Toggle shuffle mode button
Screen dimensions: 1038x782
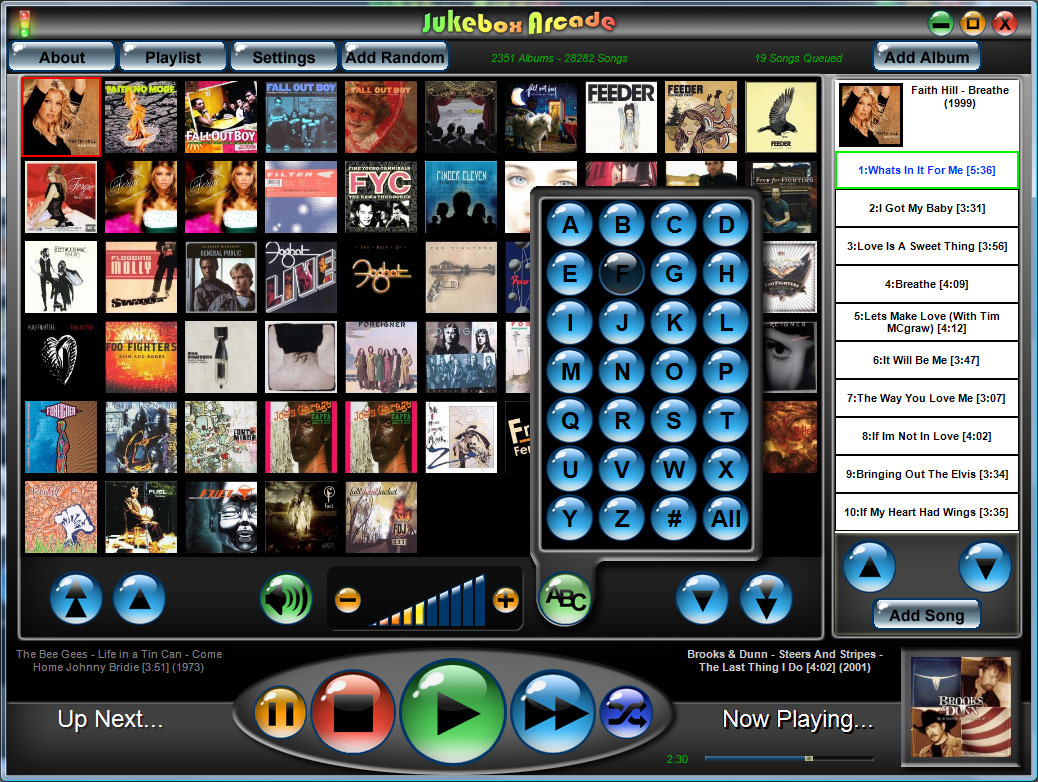point(626,713)
